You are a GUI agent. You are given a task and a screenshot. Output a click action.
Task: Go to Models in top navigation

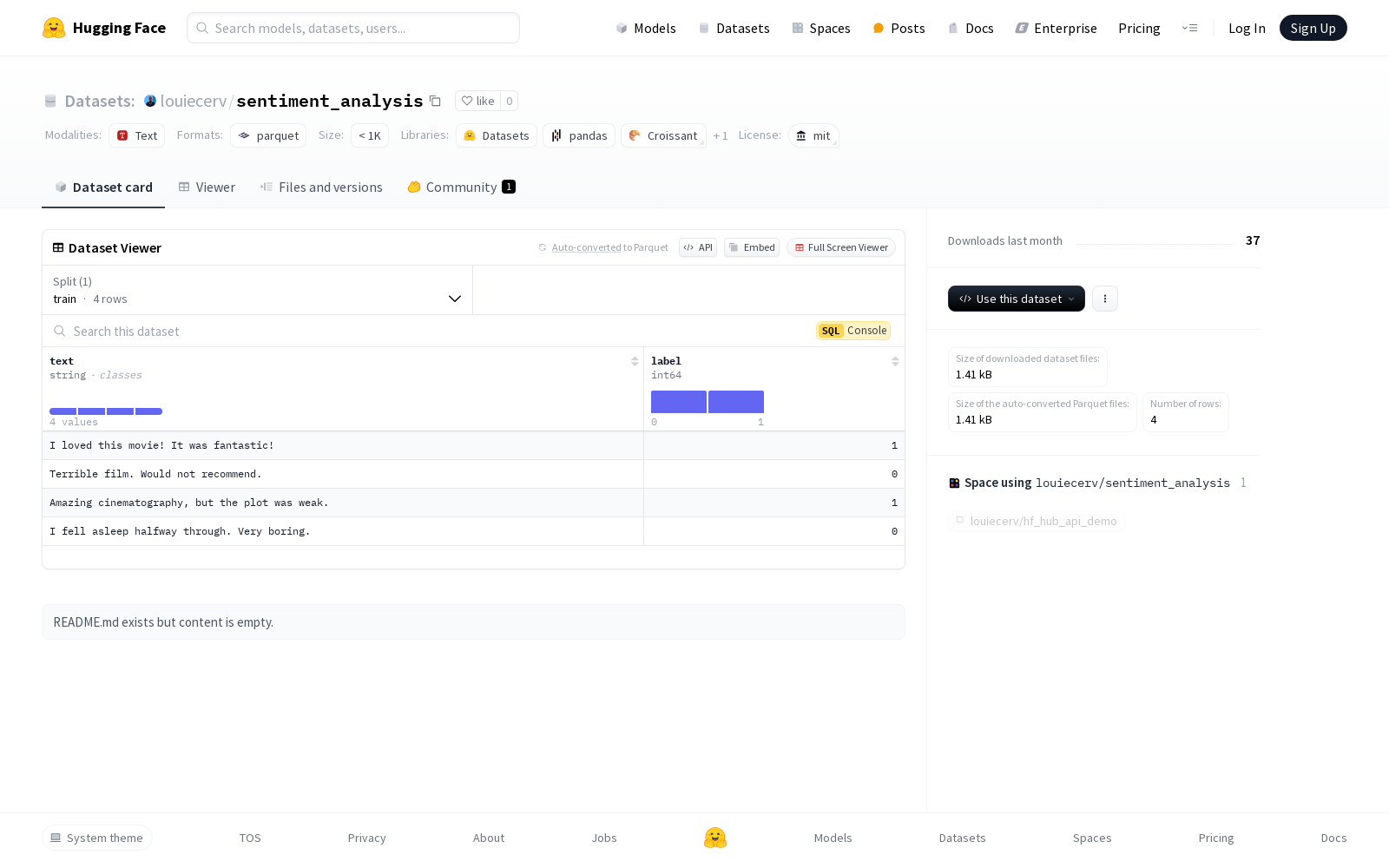pyautogui.click(x=646, y=28)
